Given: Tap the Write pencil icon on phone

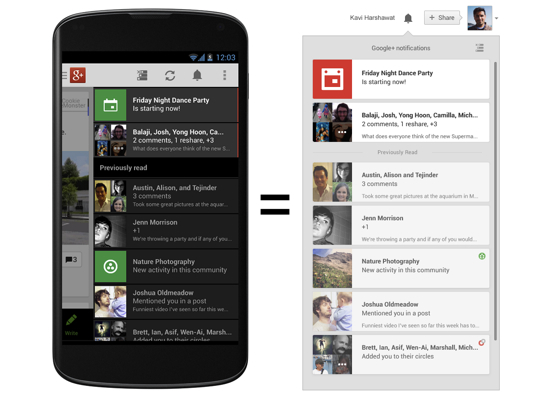Looking at the screenshot, I should point(71,320).
